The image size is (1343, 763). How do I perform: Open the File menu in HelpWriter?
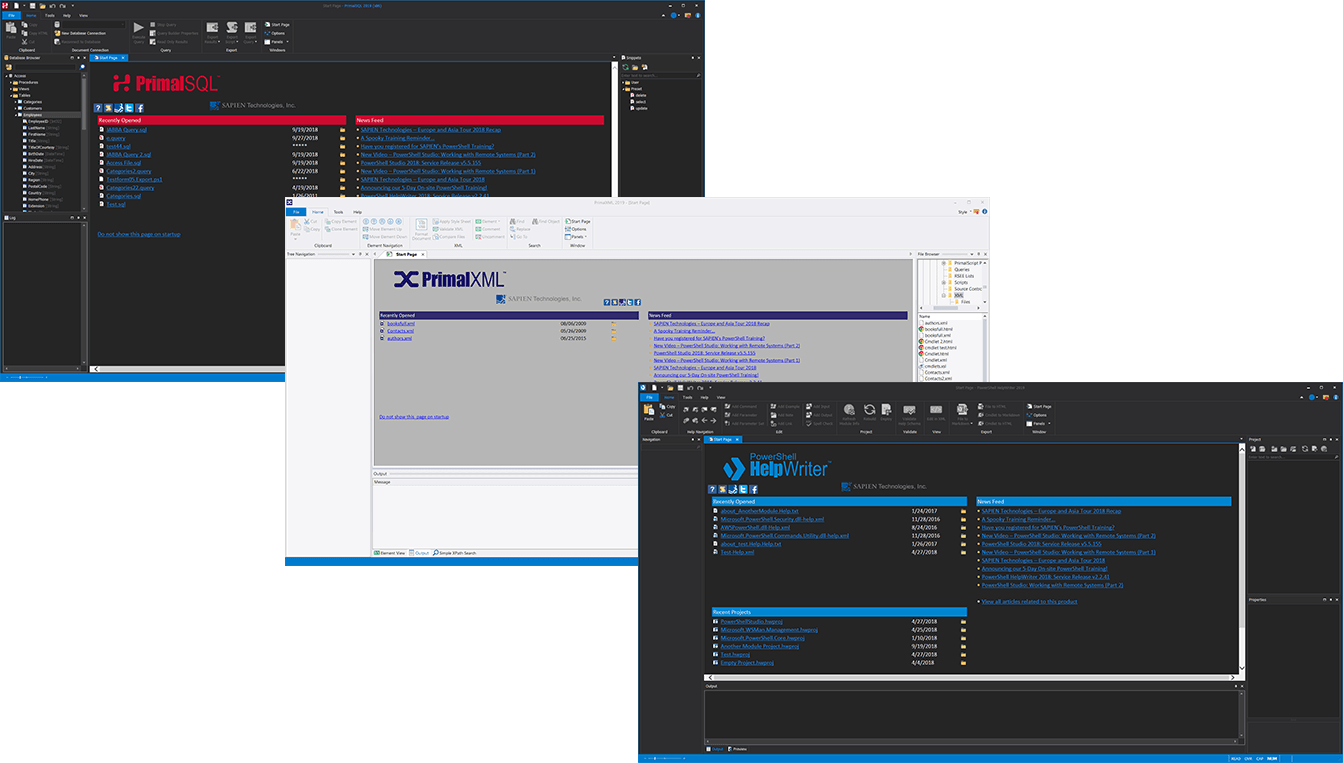click(x=650, y=397)
